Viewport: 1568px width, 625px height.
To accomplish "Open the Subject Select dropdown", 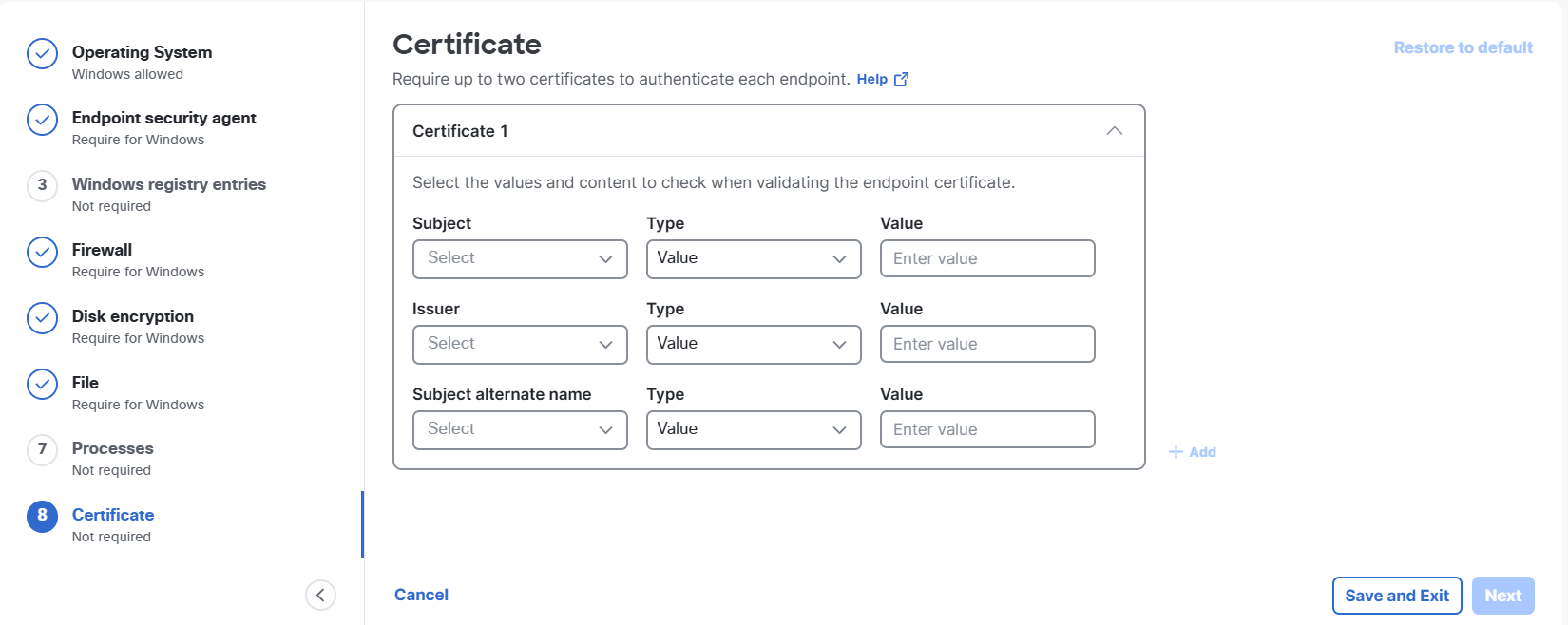I will 520,259.
